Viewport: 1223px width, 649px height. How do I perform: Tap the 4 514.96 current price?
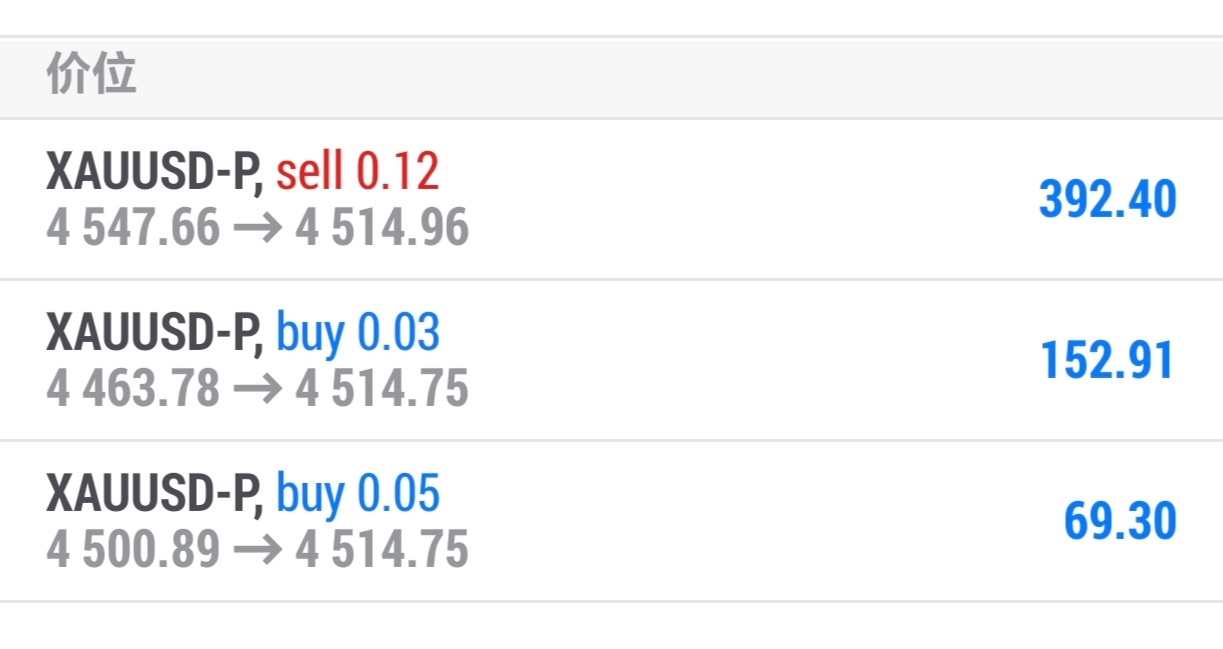382,228
